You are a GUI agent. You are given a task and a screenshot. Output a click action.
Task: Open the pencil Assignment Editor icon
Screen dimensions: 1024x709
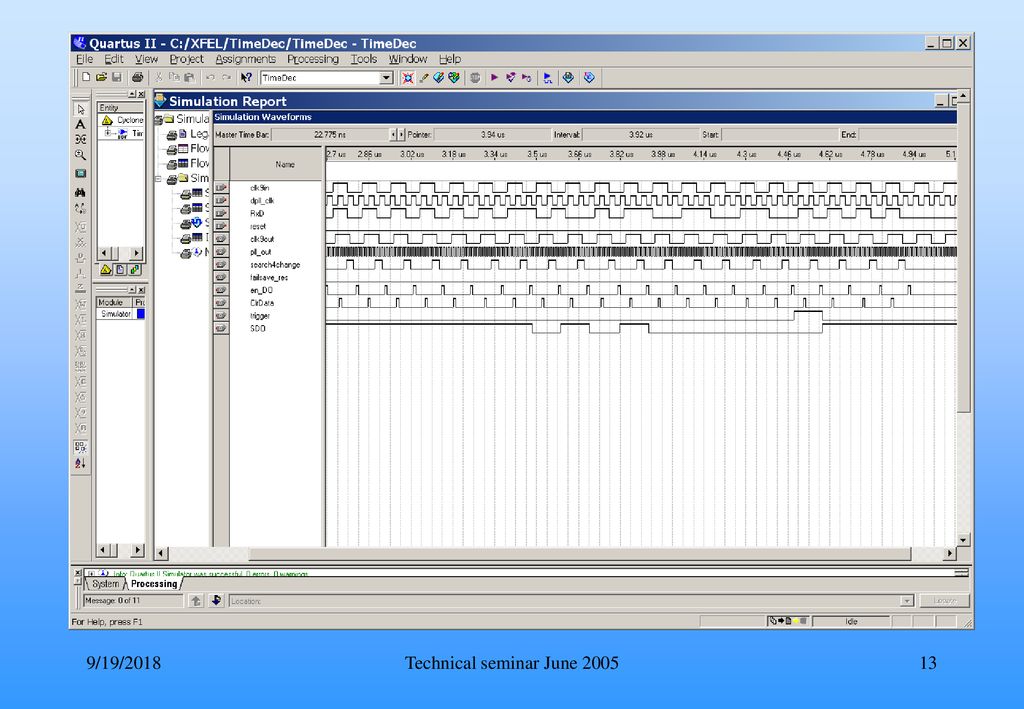(424, 78)
